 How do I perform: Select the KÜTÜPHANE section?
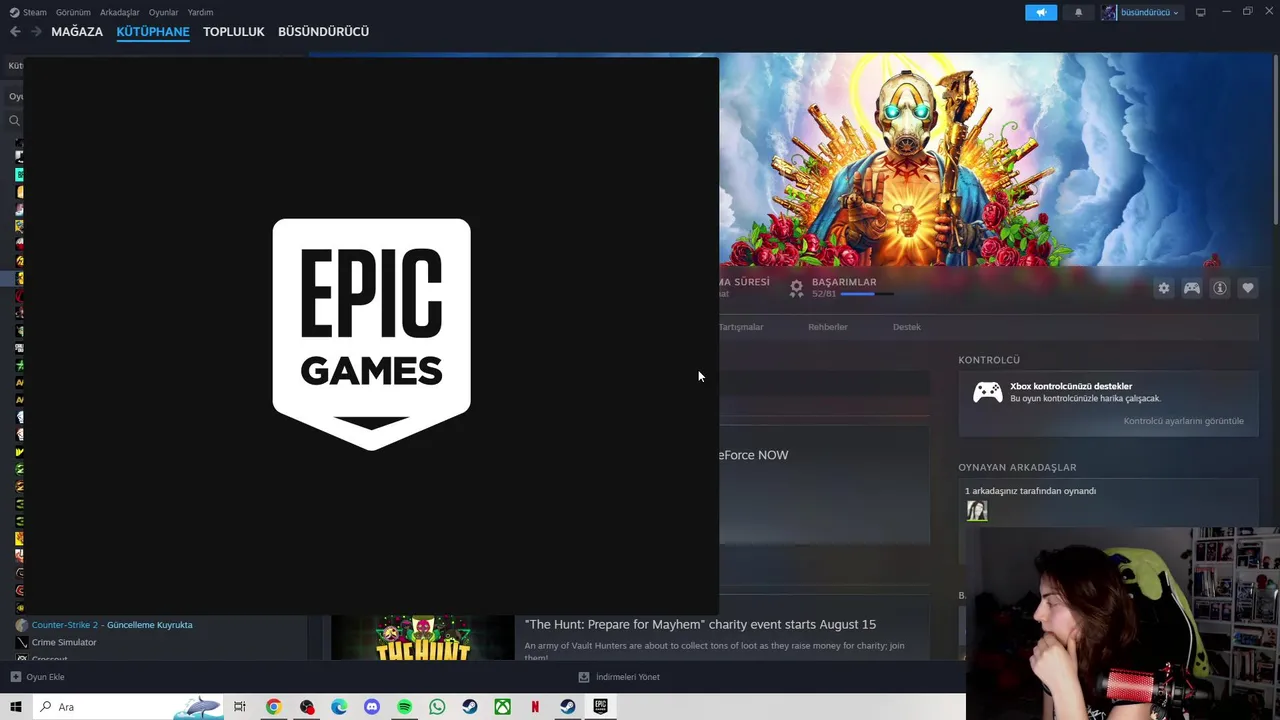pos(153,32)
